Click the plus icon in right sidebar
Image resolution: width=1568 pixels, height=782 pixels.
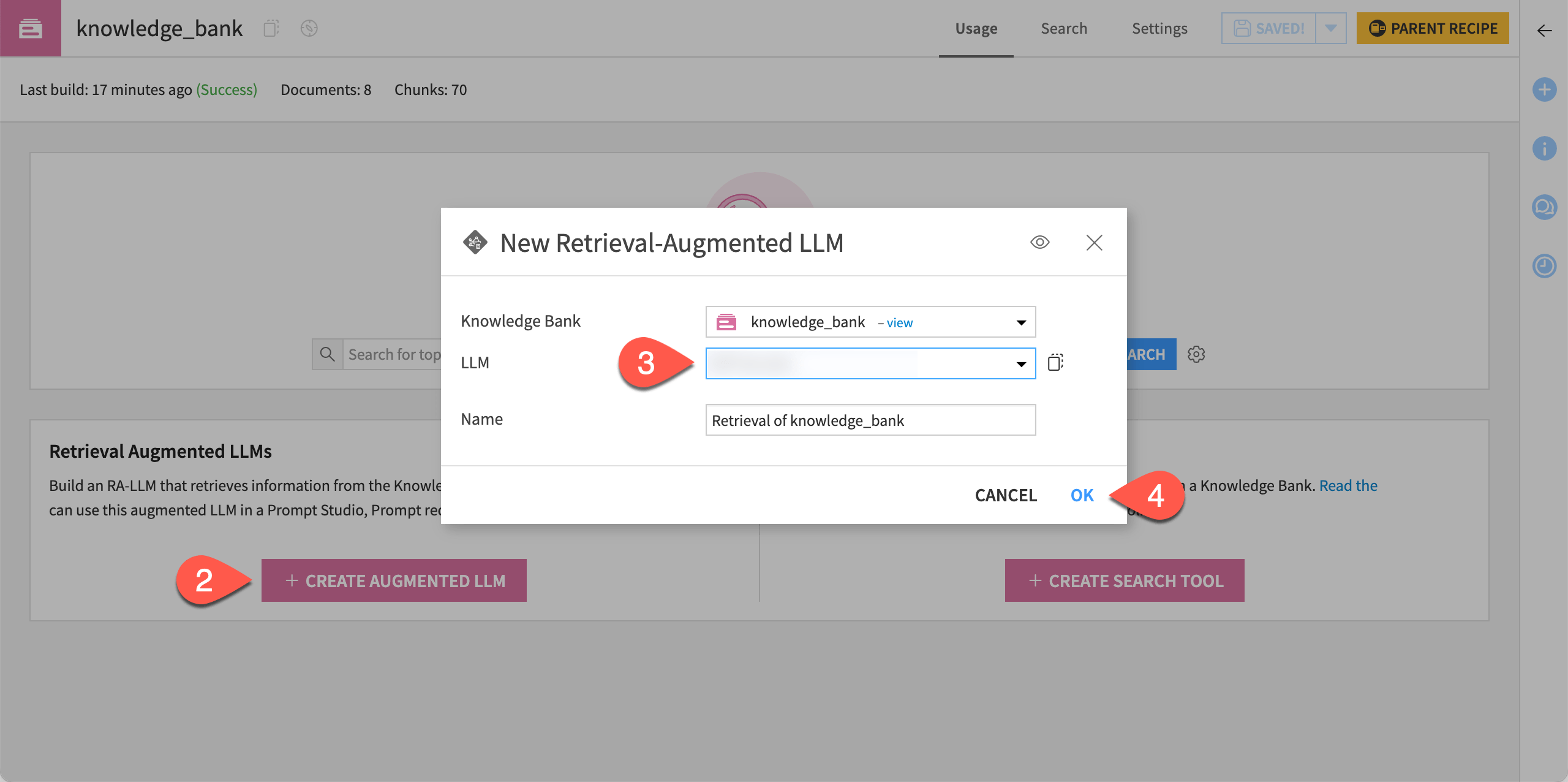1544,90
